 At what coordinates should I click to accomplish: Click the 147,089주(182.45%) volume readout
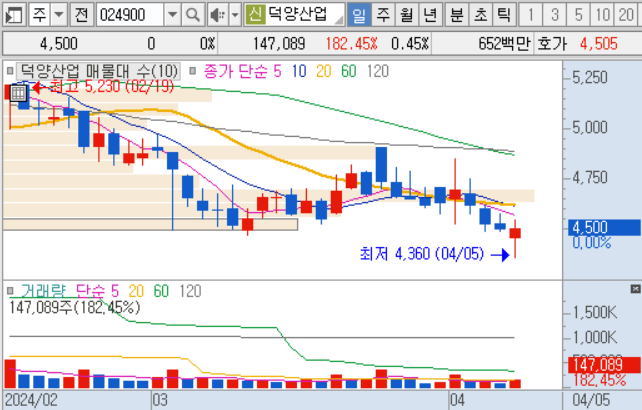click(75, 307)
